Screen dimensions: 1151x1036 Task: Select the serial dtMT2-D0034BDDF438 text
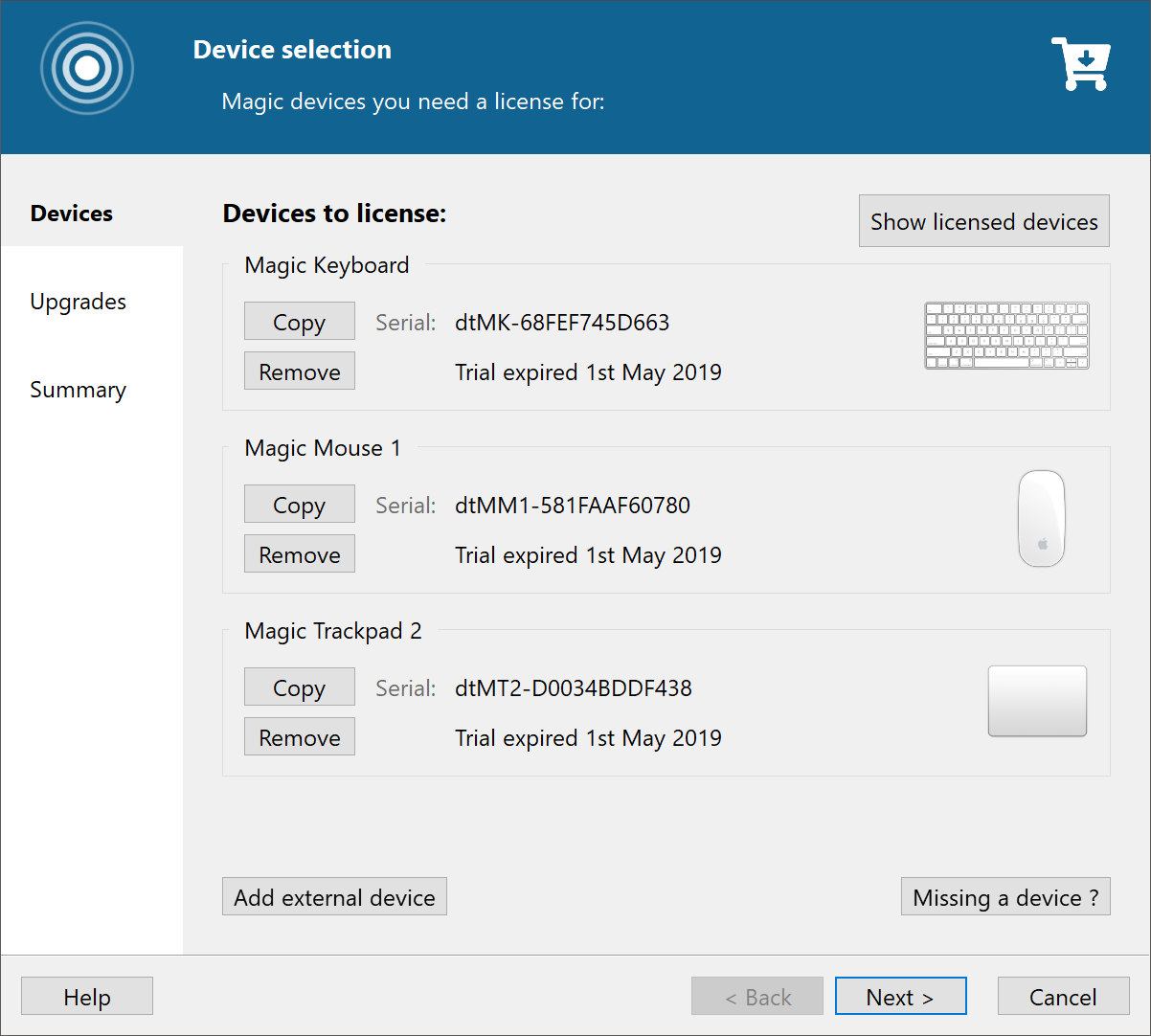point(573,687)
